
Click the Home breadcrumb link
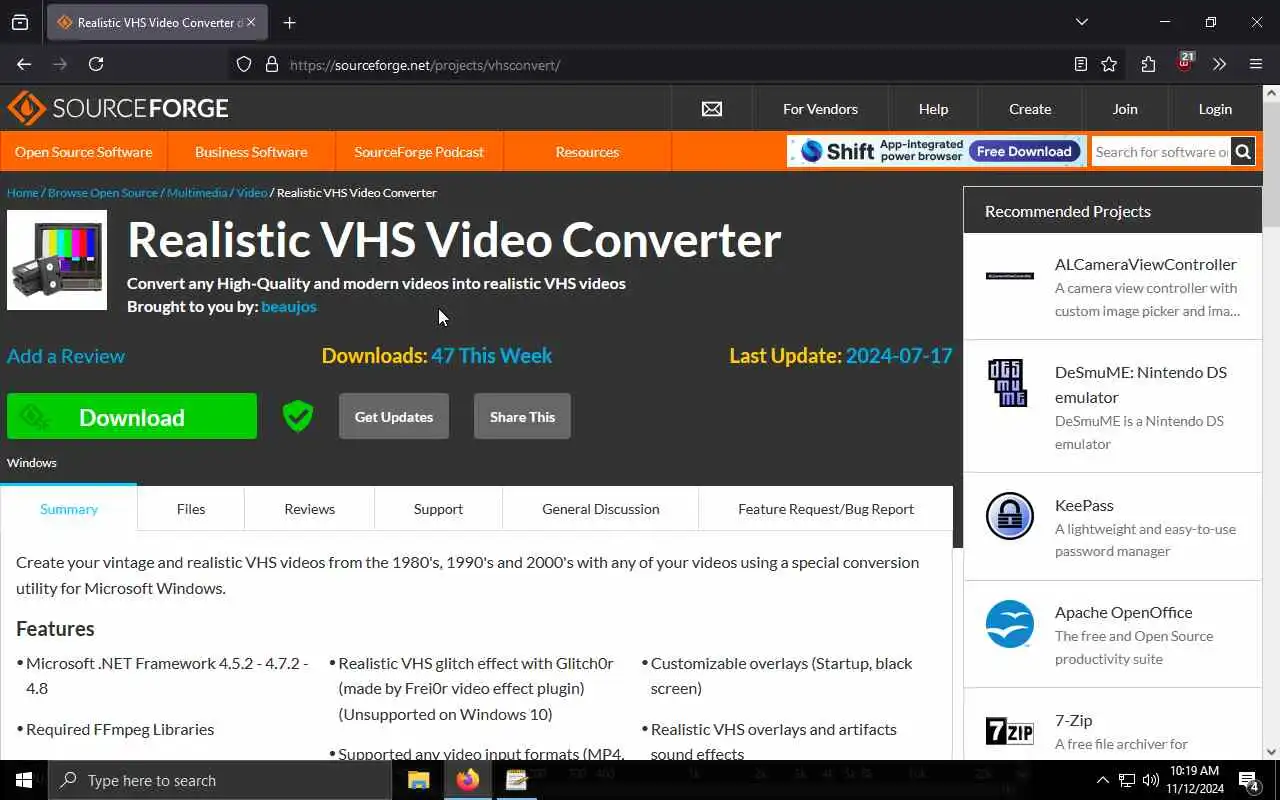(x=22, y=192)
